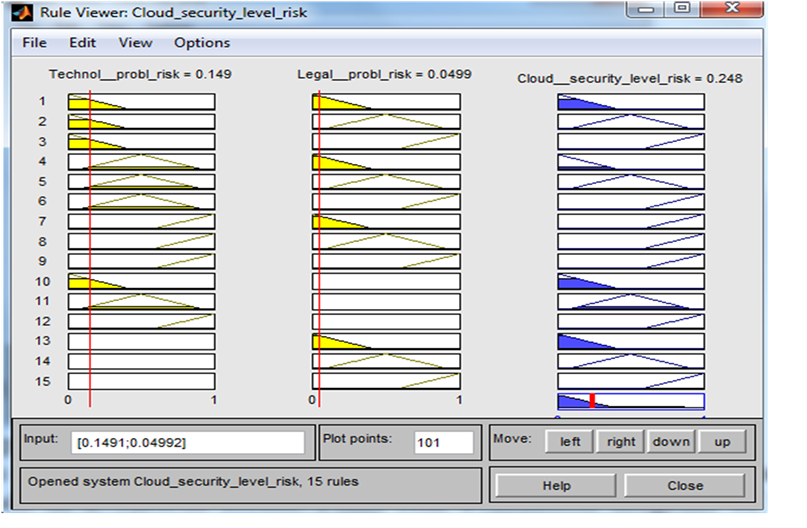The height and width of the screenshot is (528, 807).
Task: Click the Plot points field
Action: 443,442
